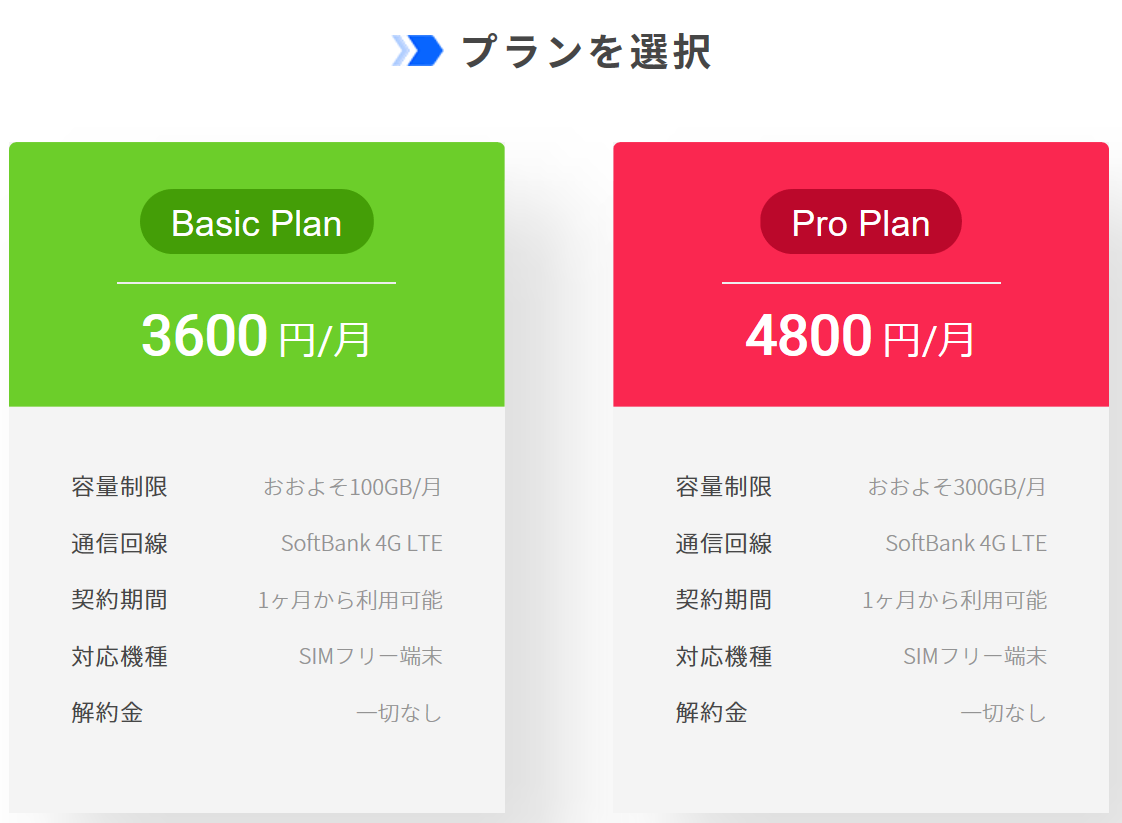
Task: Click Pro Plan's 対応機種 label
Action: (724, 657)
